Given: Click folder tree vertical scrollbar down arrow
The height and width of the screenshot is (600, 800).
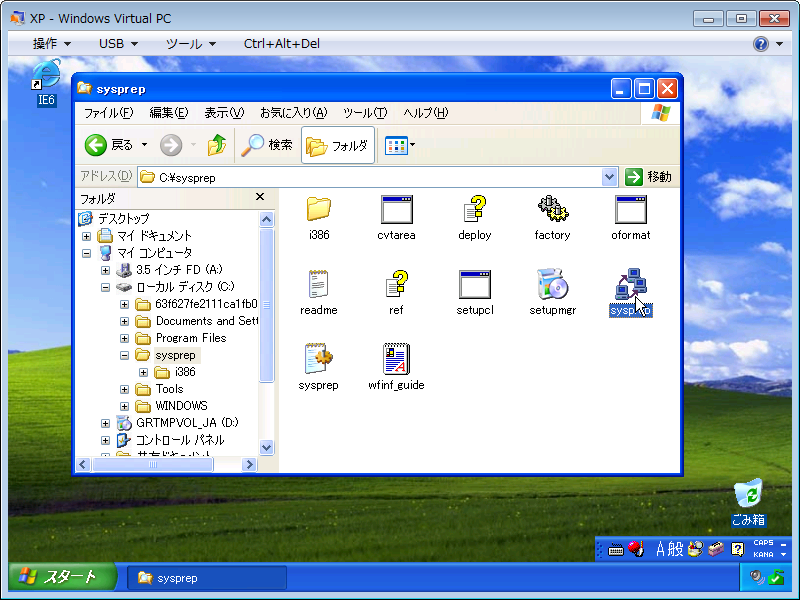Looking at the screenshot, I should pos(266,447).
